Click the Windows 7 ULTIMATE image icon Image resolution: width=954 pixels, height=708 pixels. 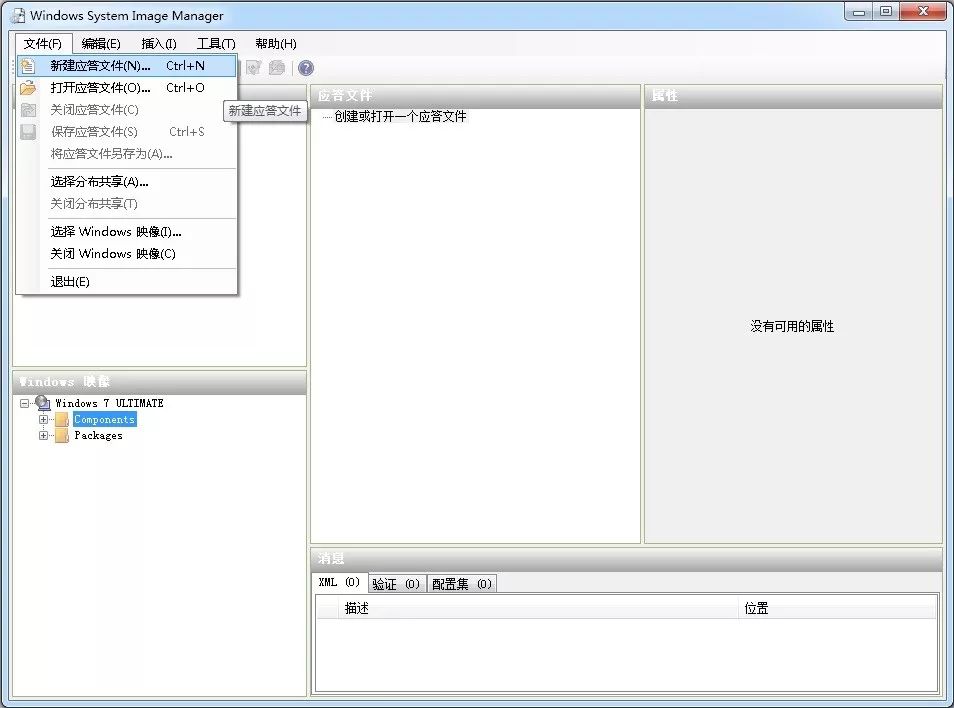click(43, 403)
